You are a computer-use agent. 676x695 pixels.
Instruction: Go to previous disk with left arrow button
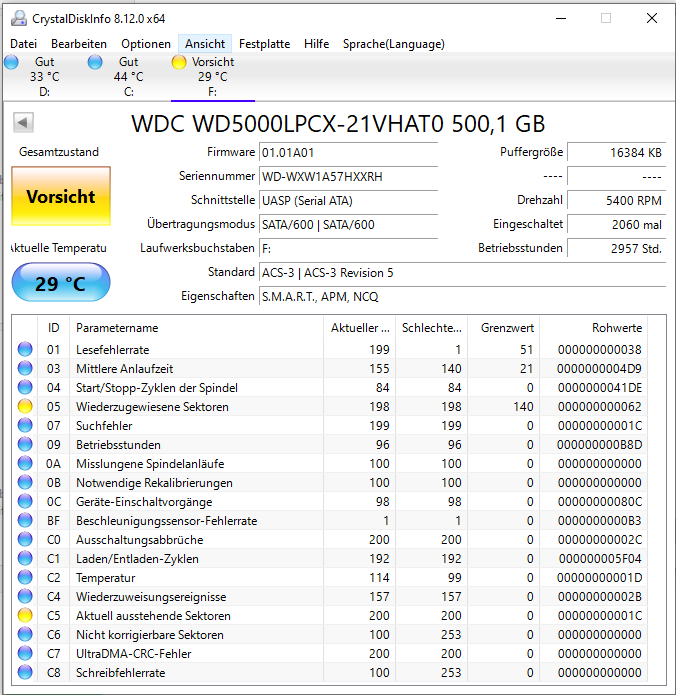(x=23, y=122)
